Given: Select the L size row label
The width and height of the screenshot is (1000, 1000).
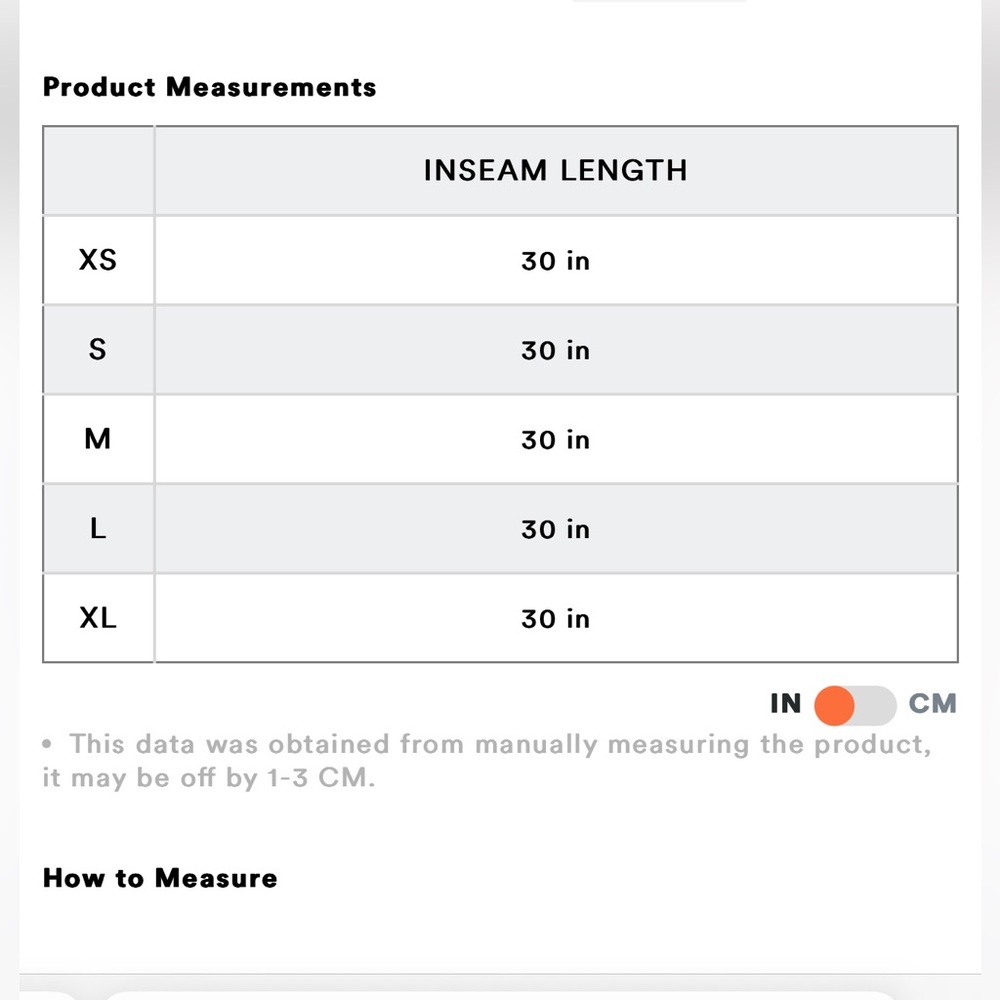Looking at the screenshot, I should 98,528.
